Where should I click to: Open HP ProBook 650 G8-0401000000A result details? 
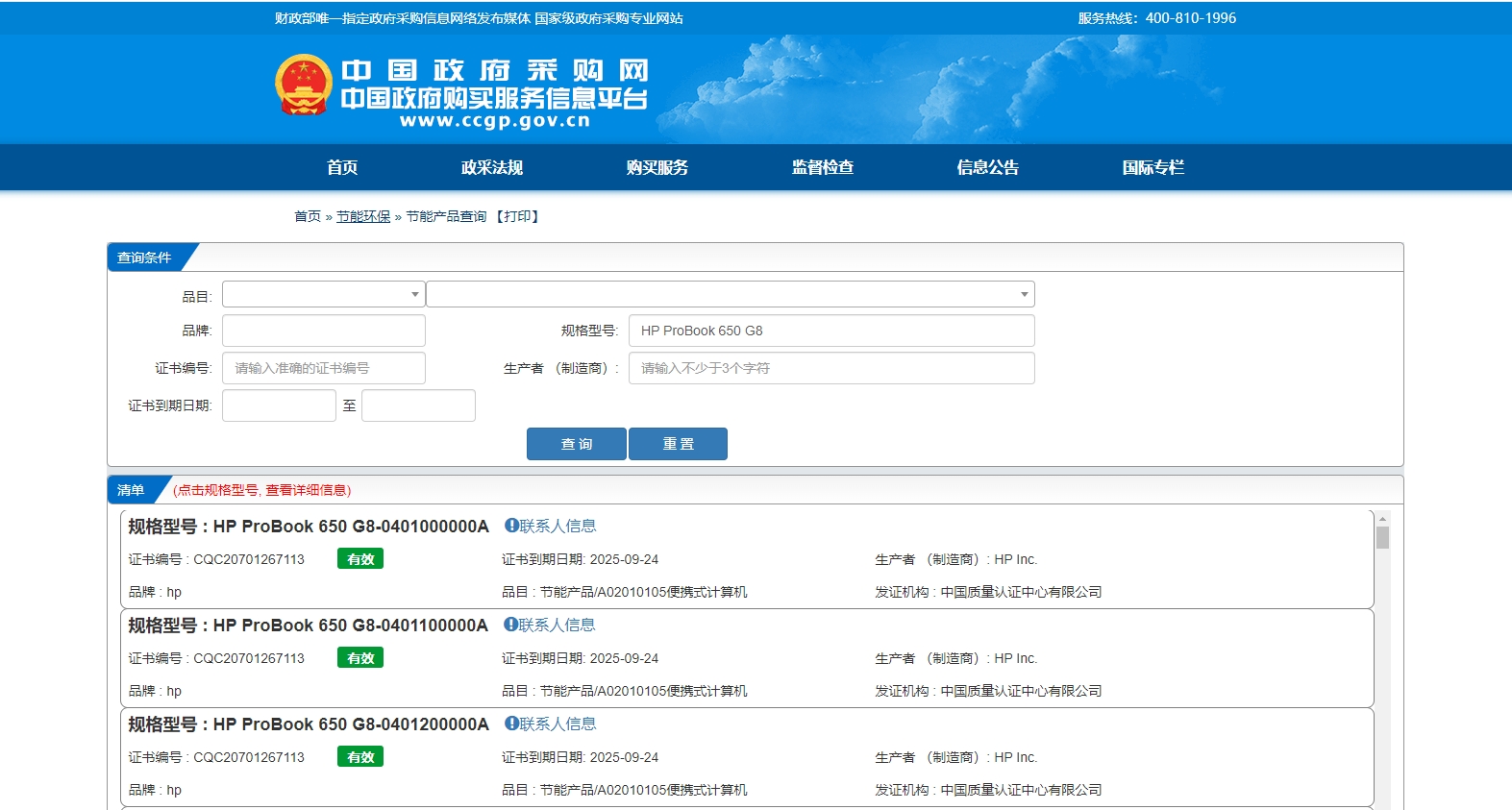click(x=351, y=527)
